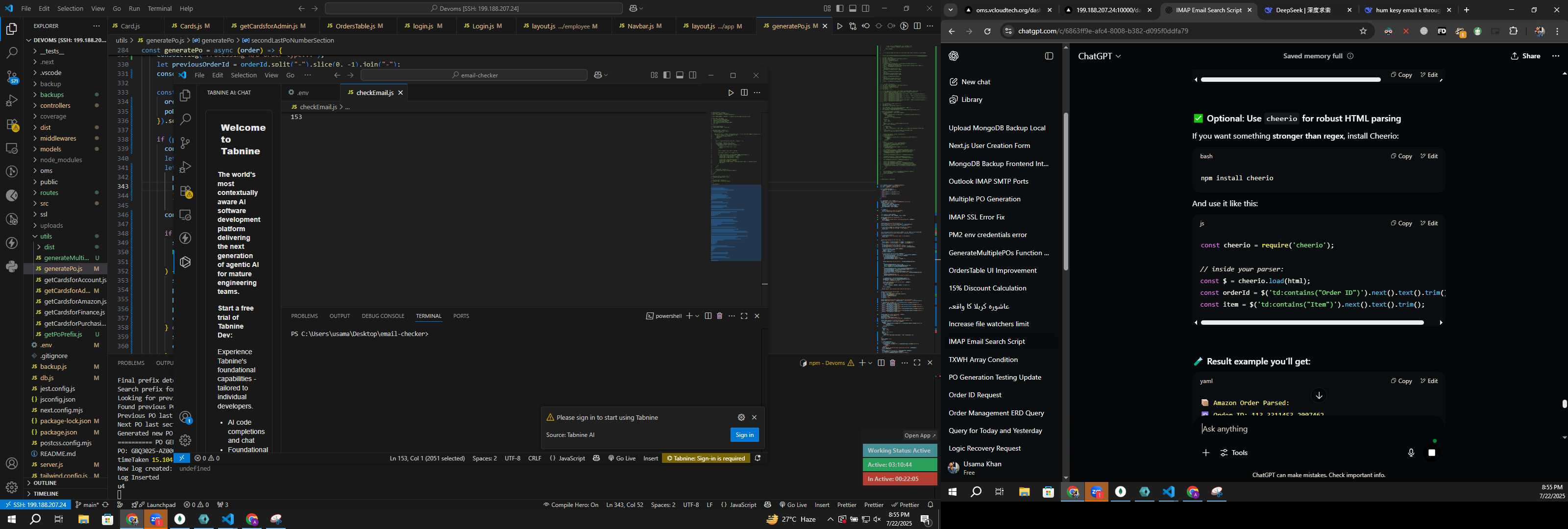
Task: Share the ChatGPT conversation
Action: (1525, 56)
